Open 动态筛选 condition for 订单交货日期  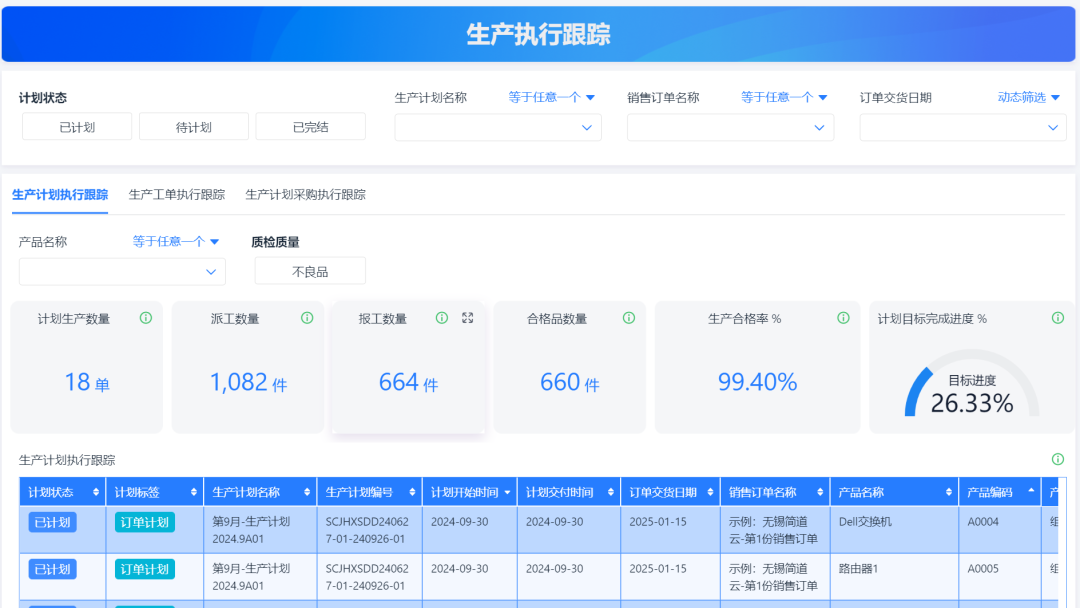[1029, 97]
